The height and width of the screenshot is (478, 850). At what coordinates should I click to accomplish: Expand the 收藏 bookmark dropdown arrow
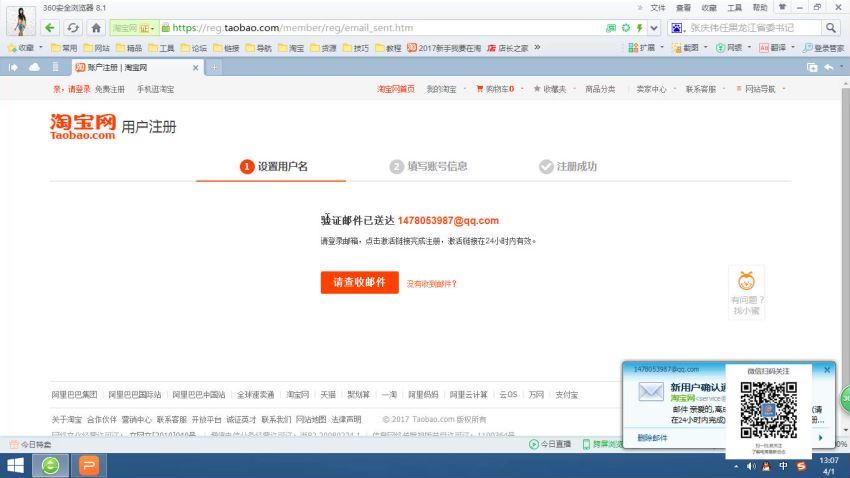point(41,48)
